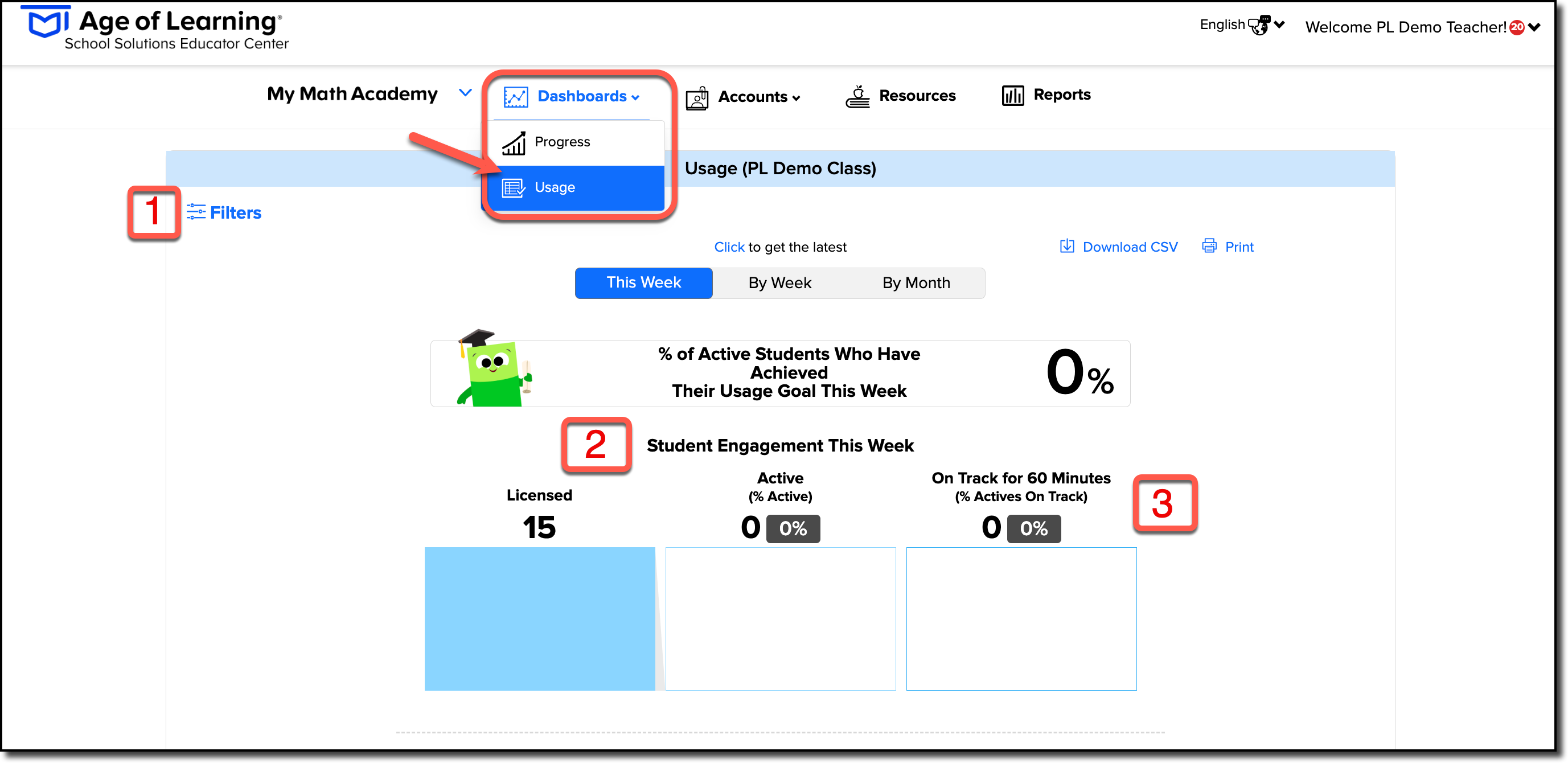Screen dimensions: 1568x763
Task: Open the Reports page
Action: 1046,95
